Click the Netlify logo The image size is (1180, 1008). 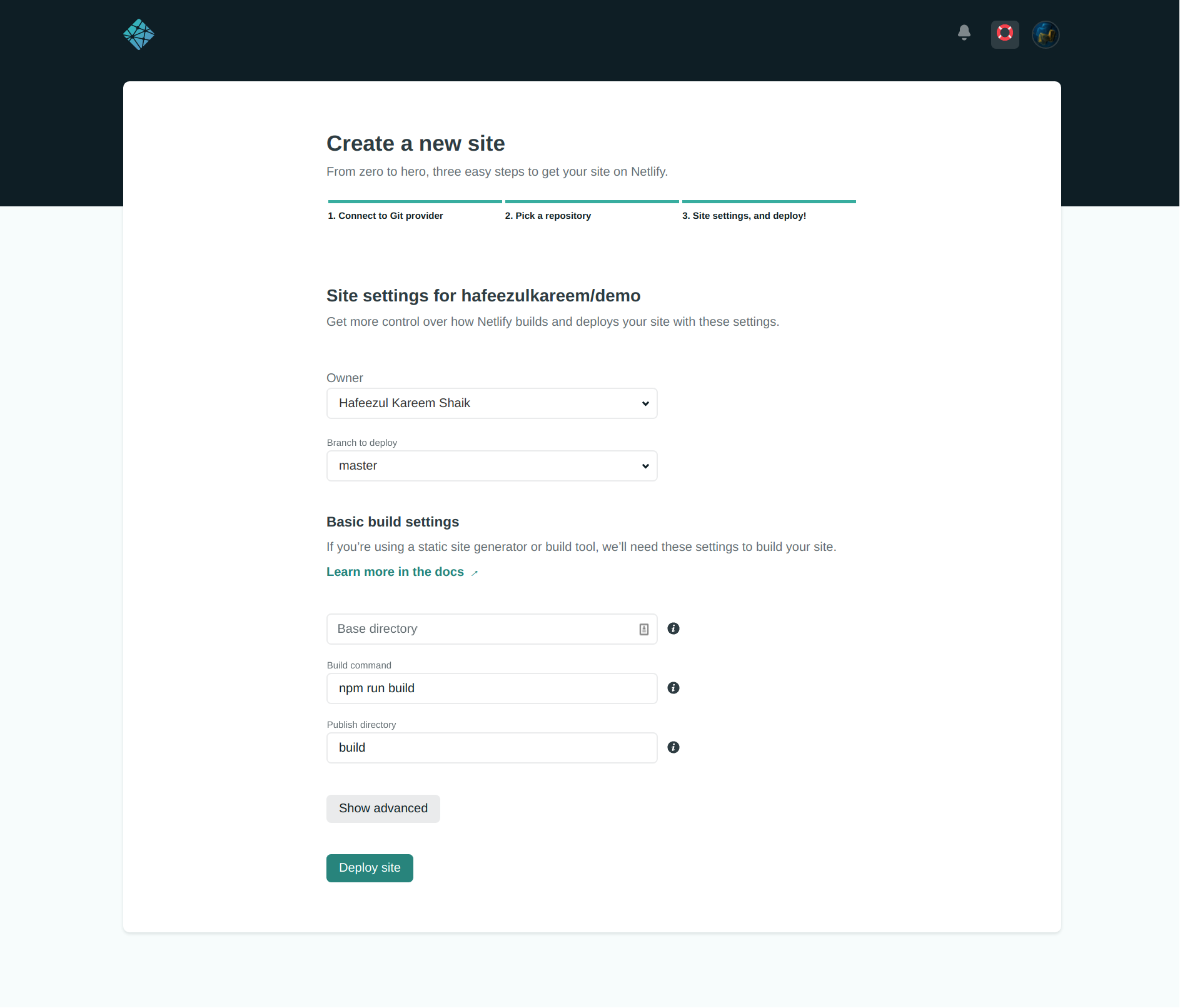pyautogui.click(x=139, y=34)
